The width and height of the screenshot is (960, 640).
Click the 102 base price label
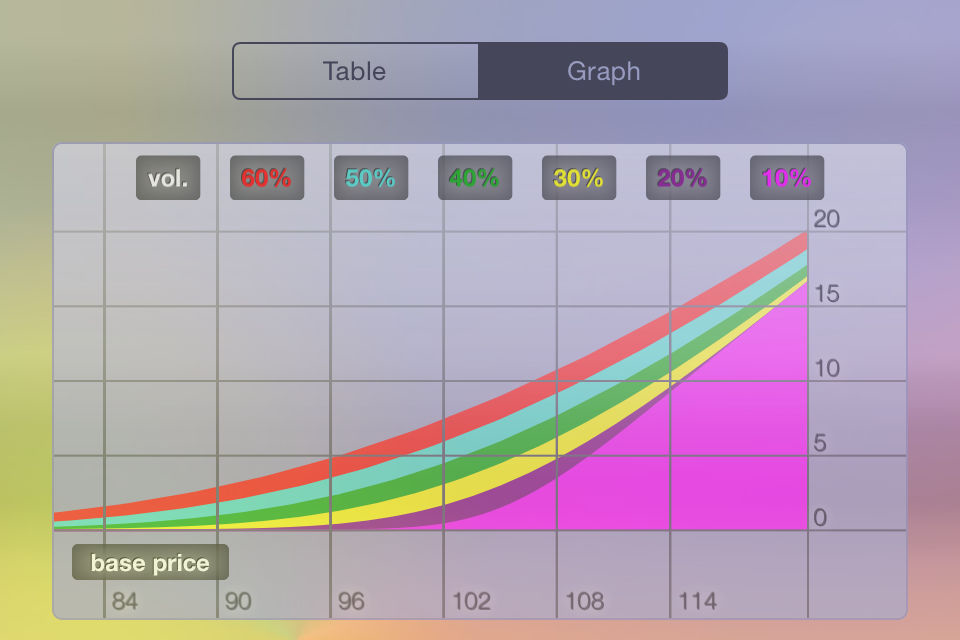(471, 601)
